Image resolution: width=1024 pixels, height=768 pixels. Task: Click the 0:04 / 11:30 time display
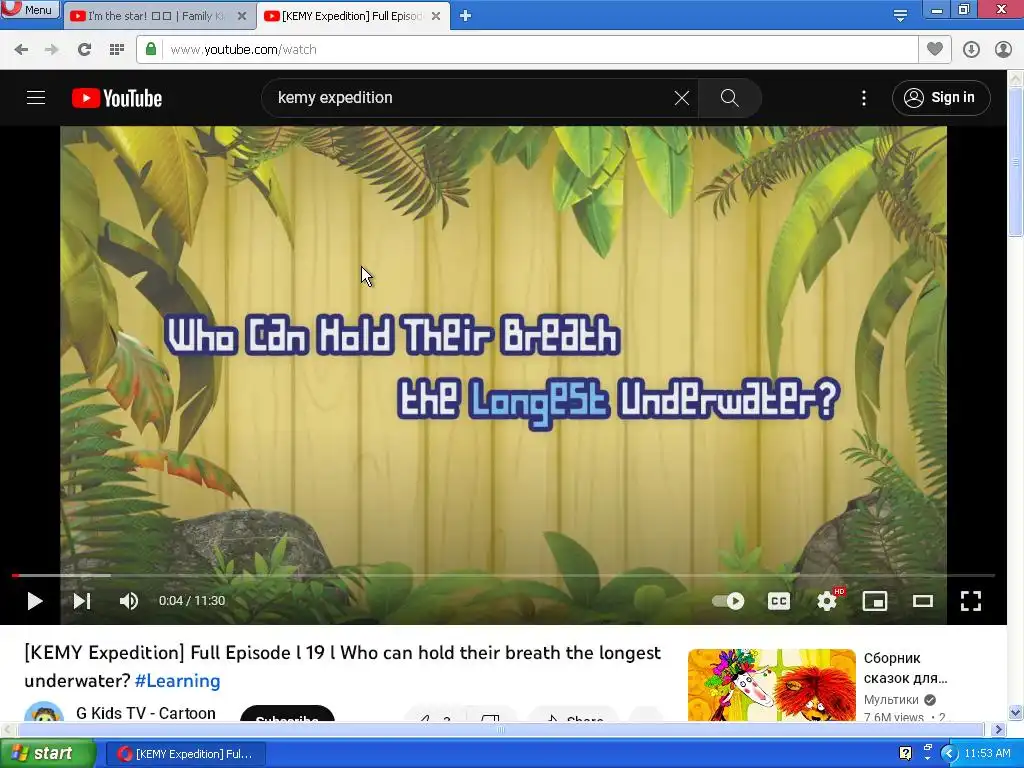coord(192,601)
